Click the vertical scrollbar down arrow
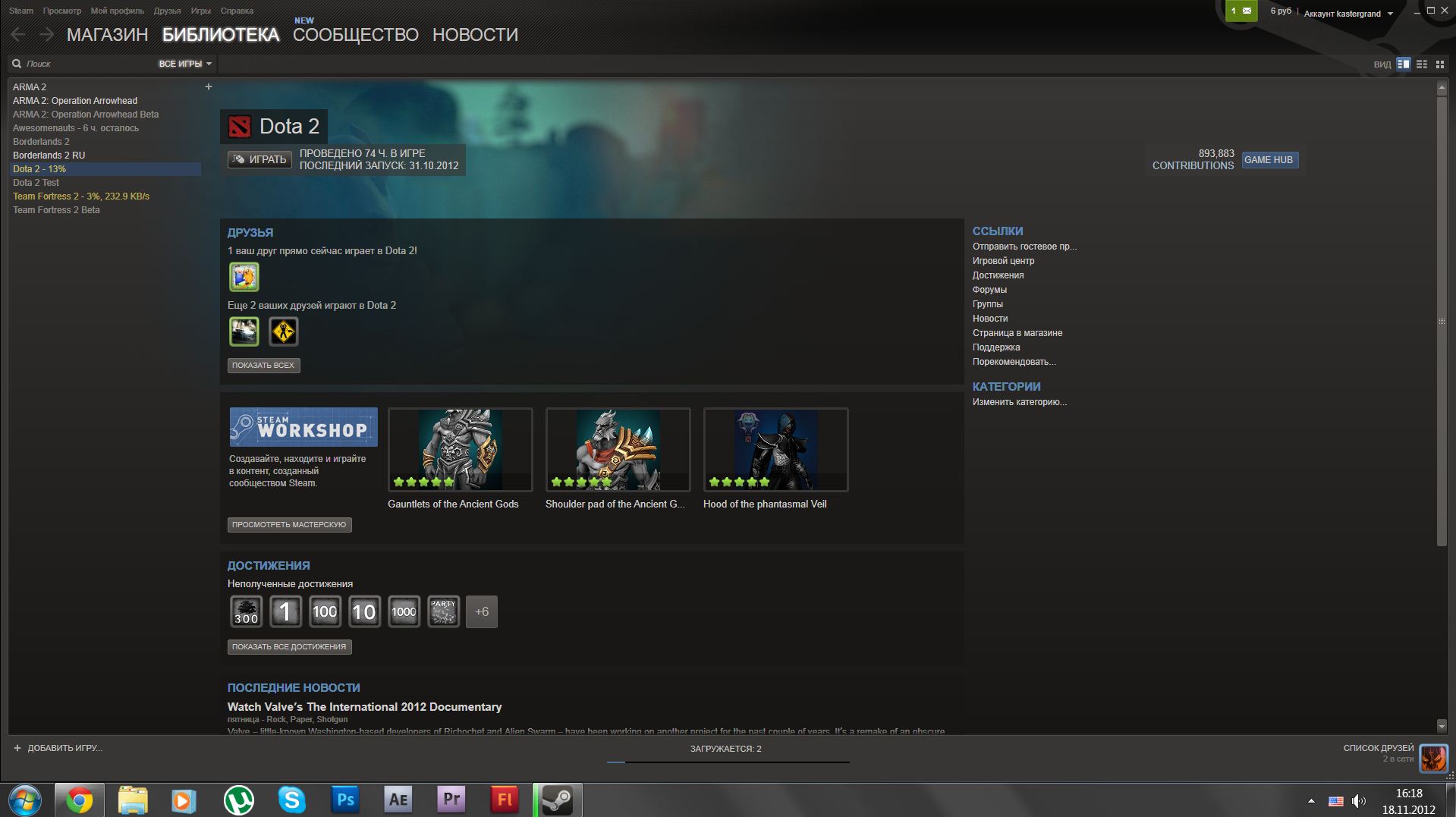 tap(1442, 726)
